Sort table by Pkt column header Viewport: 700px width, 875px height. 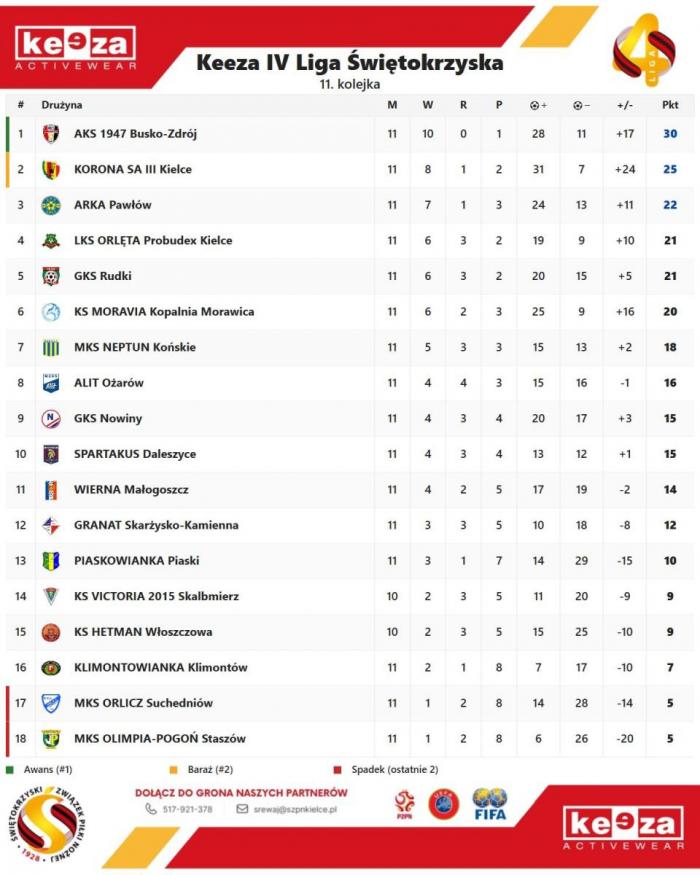[x=669, y=105]
